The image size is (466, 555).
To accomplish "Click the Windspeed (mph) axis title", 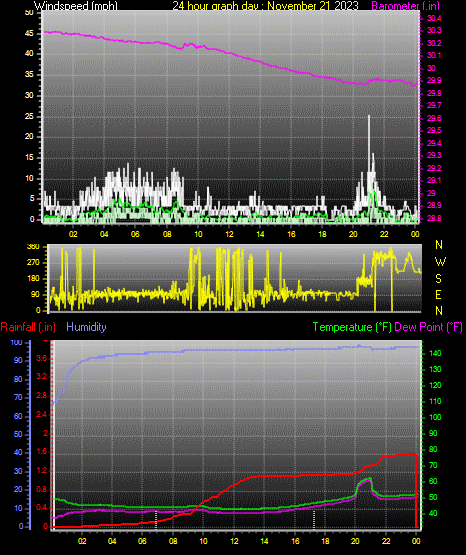I will pyautogui.click(x=75, y=5).
